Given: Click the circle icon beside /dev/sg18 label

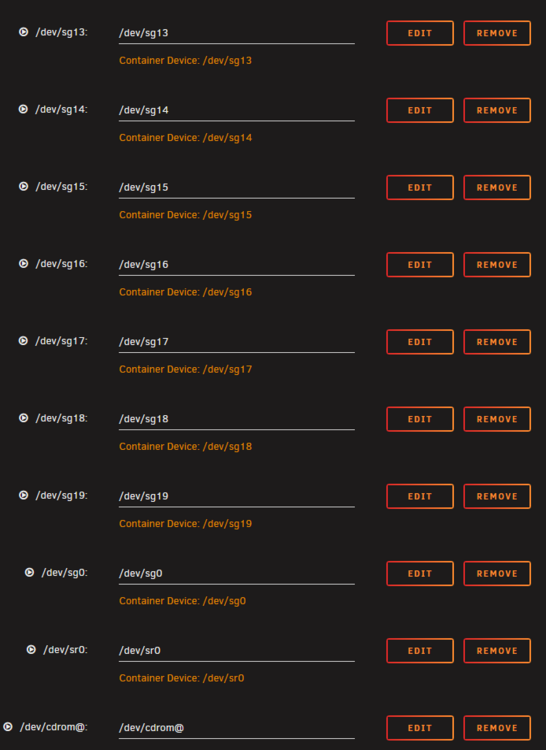Looking at the screenshot, I should pos(23,418).
